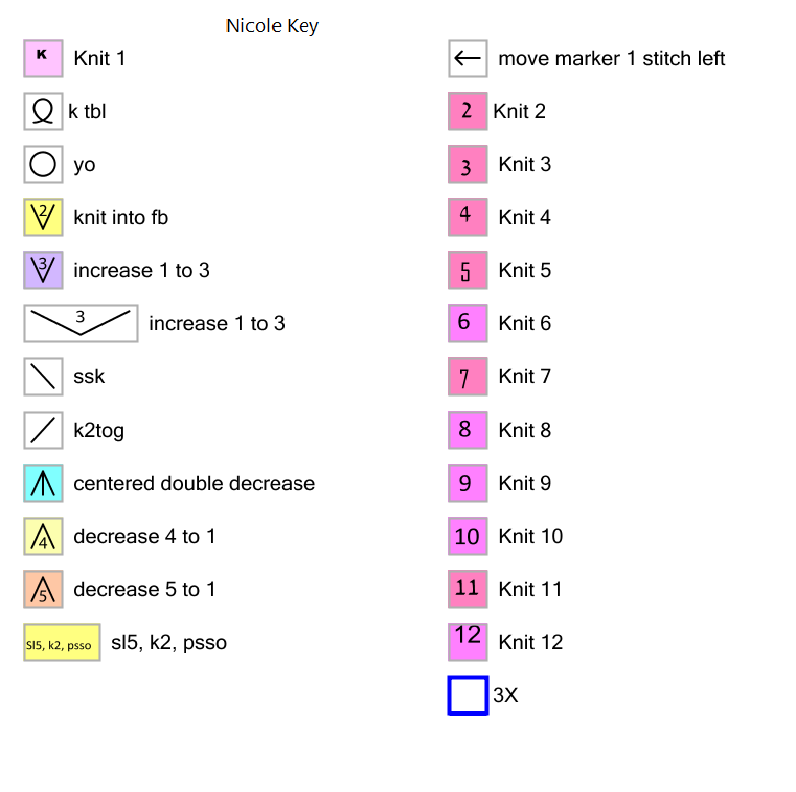Click the cyan centered double decrease symbol
This screenshot has height=792, width=796.
(43, 483)
